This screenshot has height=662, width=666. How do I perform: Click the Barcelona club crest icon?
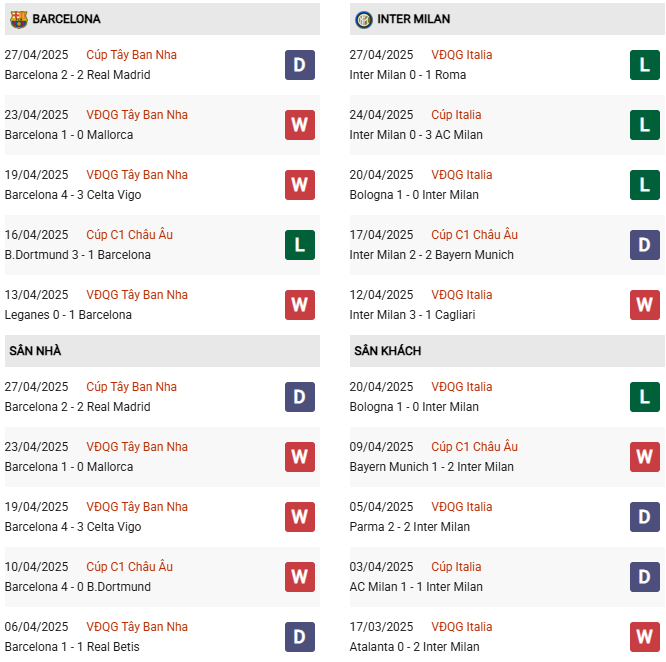(x=18, y=19)
